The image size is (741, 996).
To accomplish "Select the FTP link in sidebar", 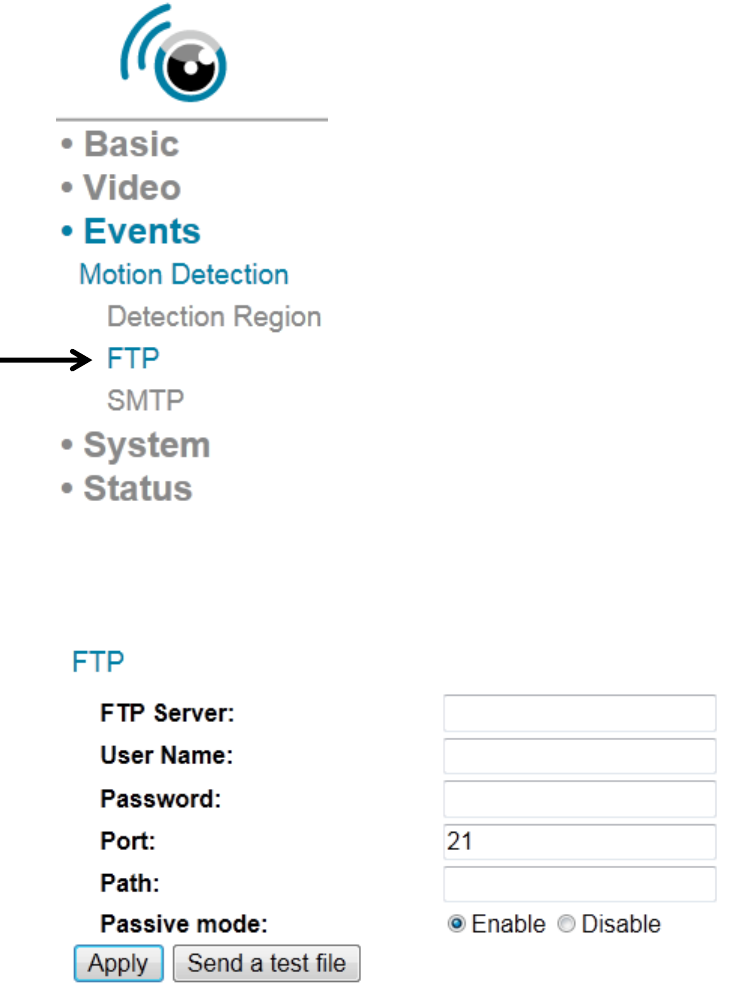I will [133, 359].
